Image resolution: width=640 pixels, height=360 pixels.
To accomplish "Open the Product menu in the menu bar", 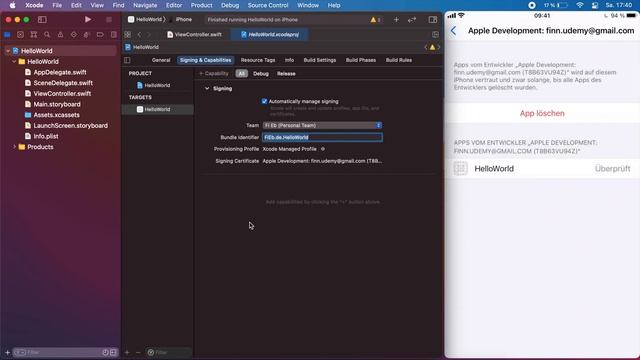I will [202, 5].
